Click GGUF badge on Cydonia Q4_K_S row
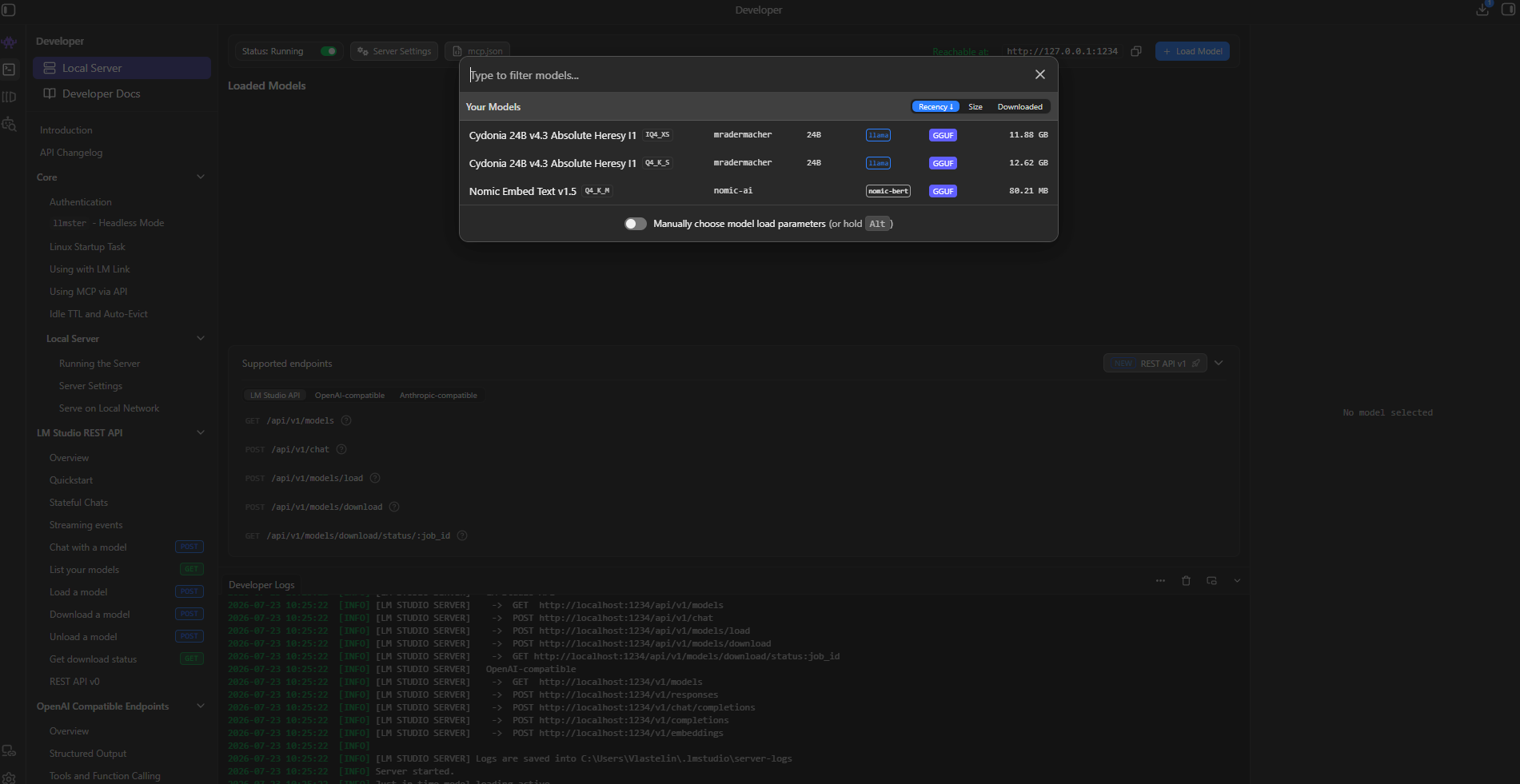The height and width of the screenshot is (784, 1520). [943, 163]
